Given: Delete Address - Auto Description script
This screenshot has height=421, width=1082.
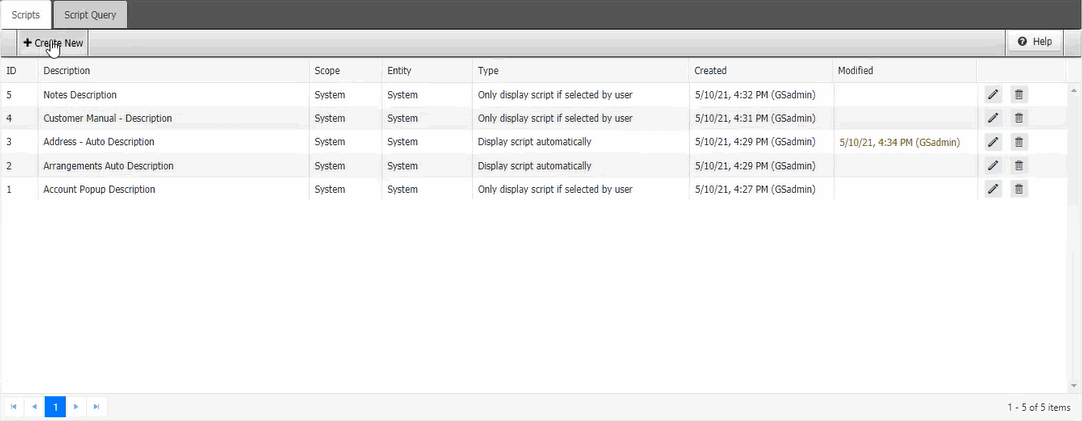Looking at the screenshot, I should click(x=1018, y=142).
